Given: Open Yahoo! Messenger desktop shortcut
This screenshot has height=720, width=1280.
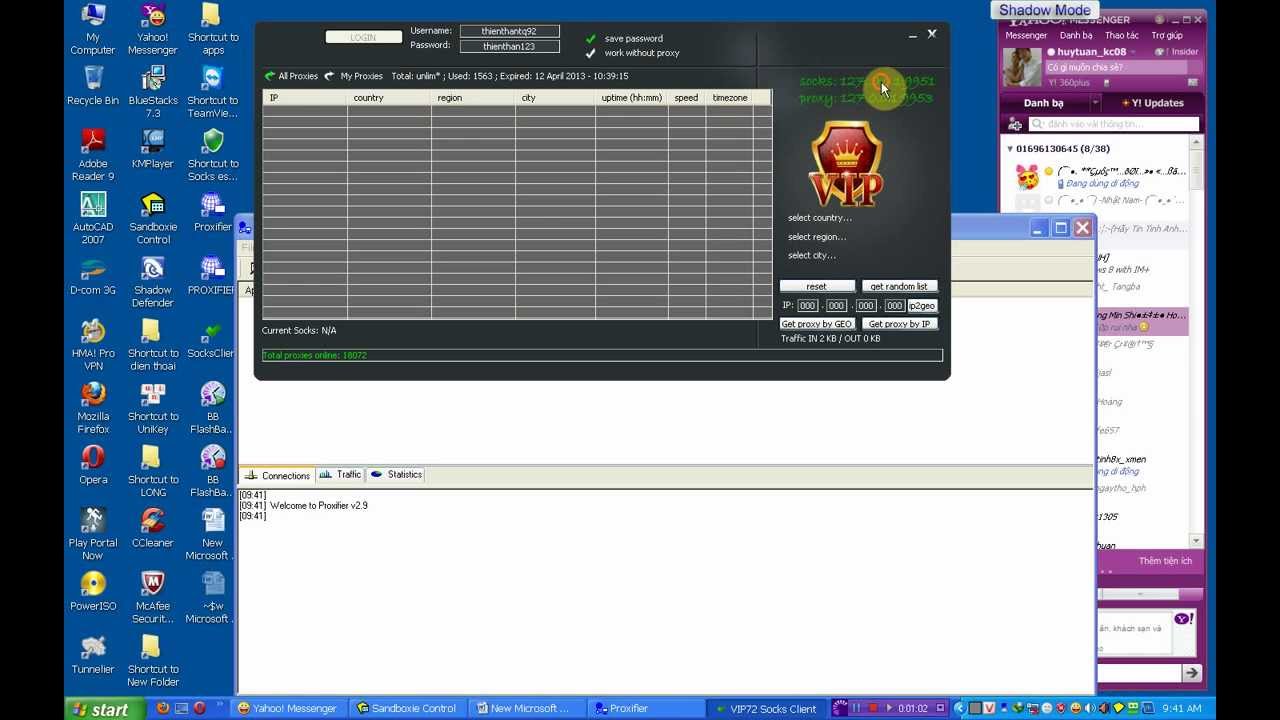Looking at the screenshot, I should (153, 29).
